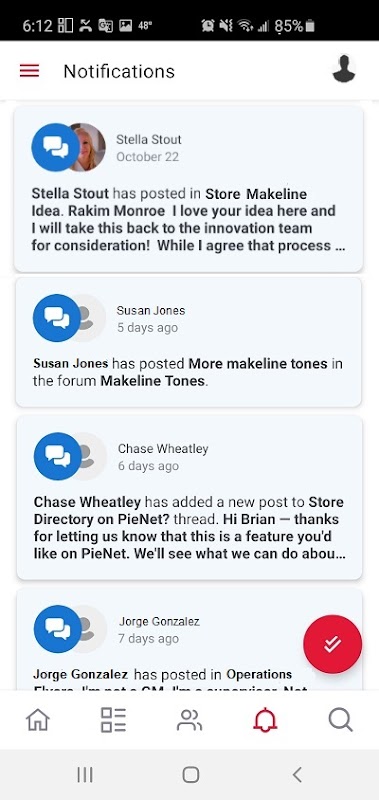379x800 pixels.
Task: Mark all as read with red checkmark button
Action: pos(333,644)
